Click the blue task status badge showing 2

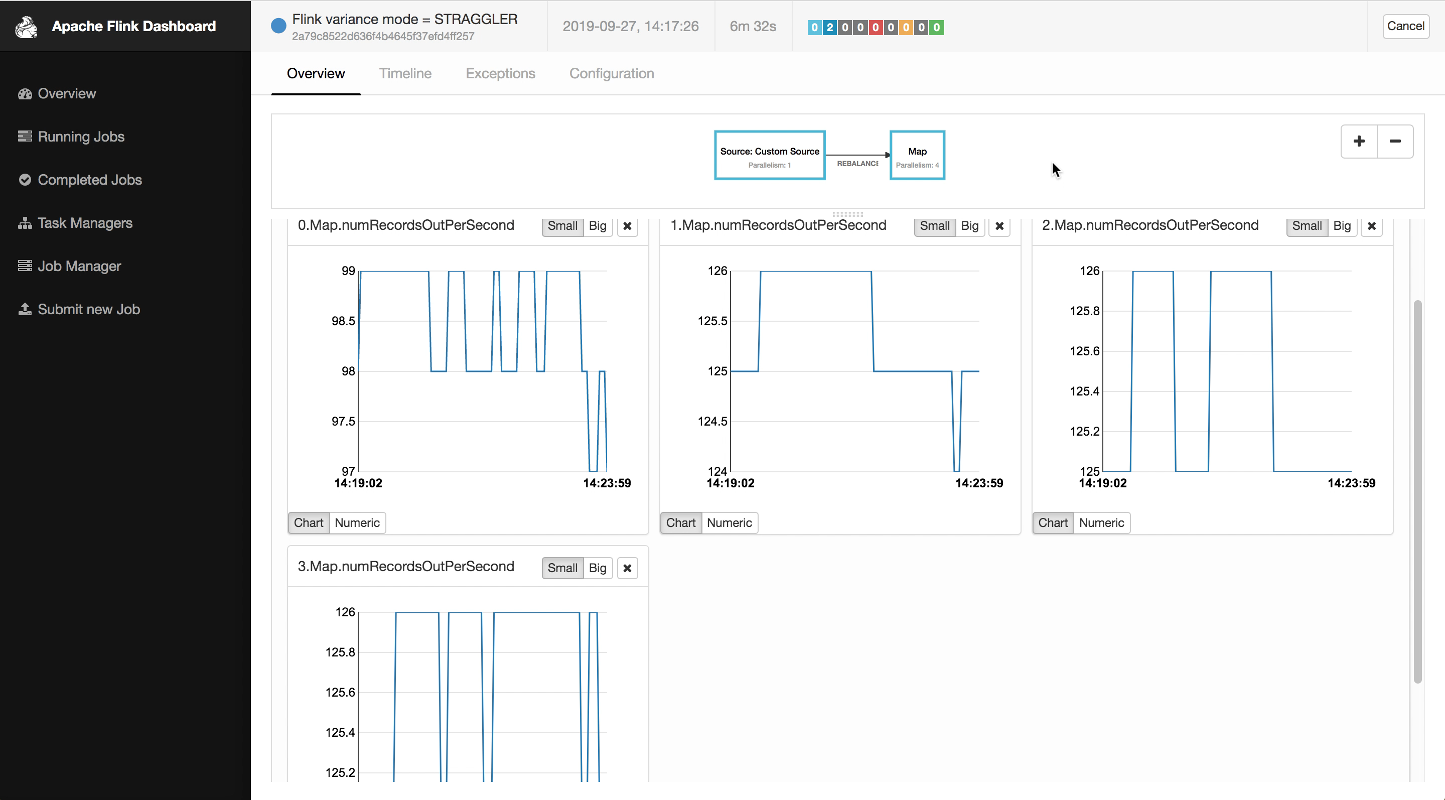point(830,27)
